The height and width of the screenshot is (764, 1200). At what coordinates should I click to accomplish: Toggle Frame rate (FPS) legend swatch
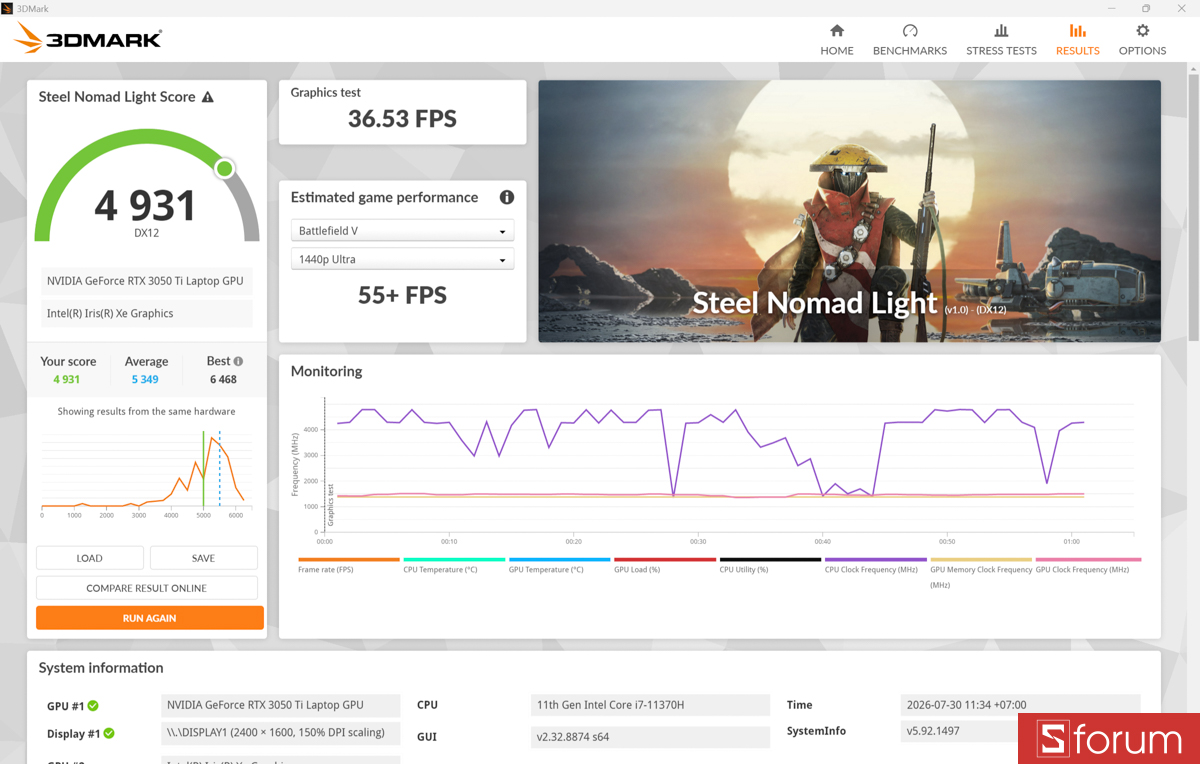(349, 560)
